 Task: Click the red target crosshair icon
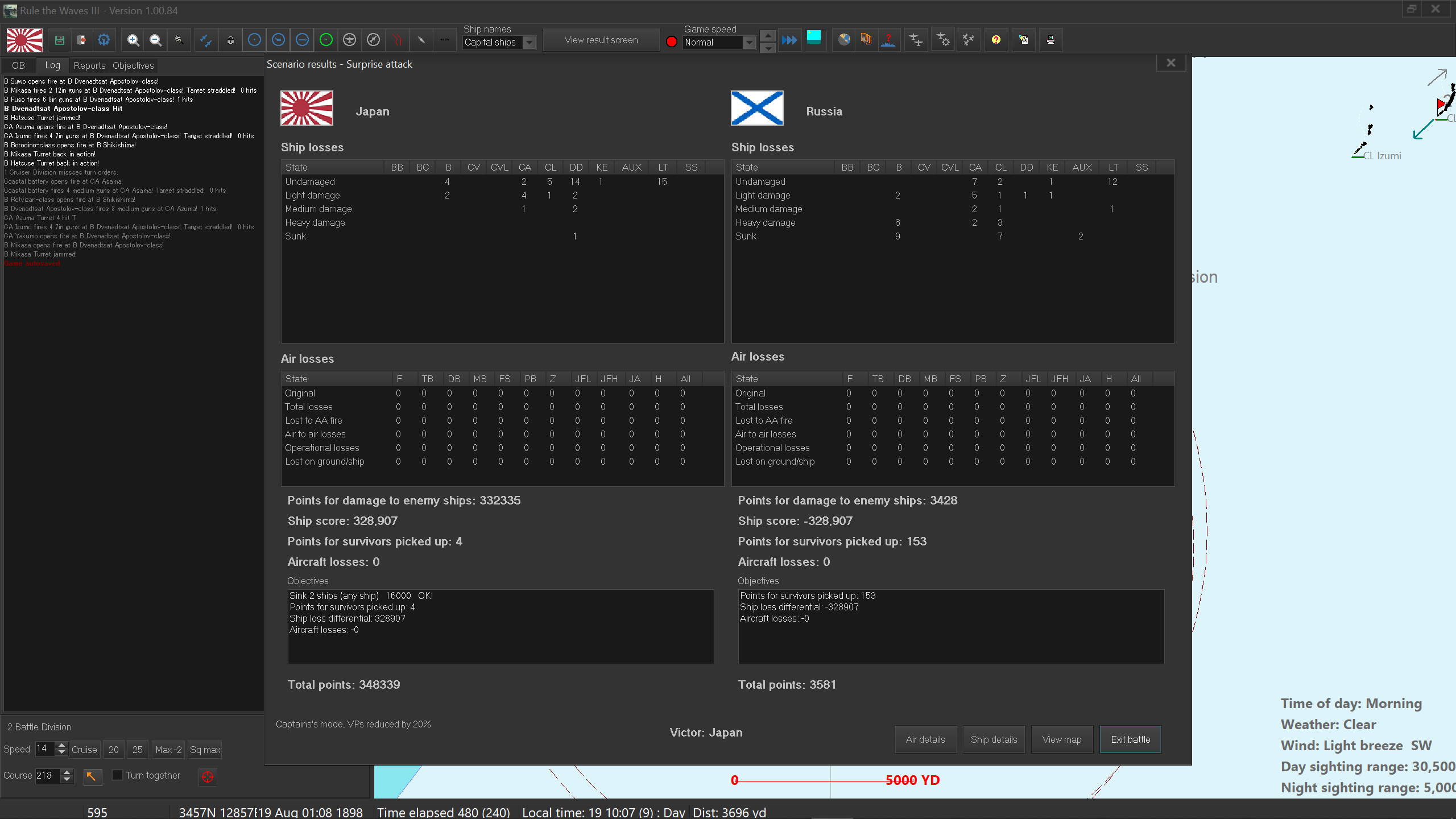coord(208,776)
